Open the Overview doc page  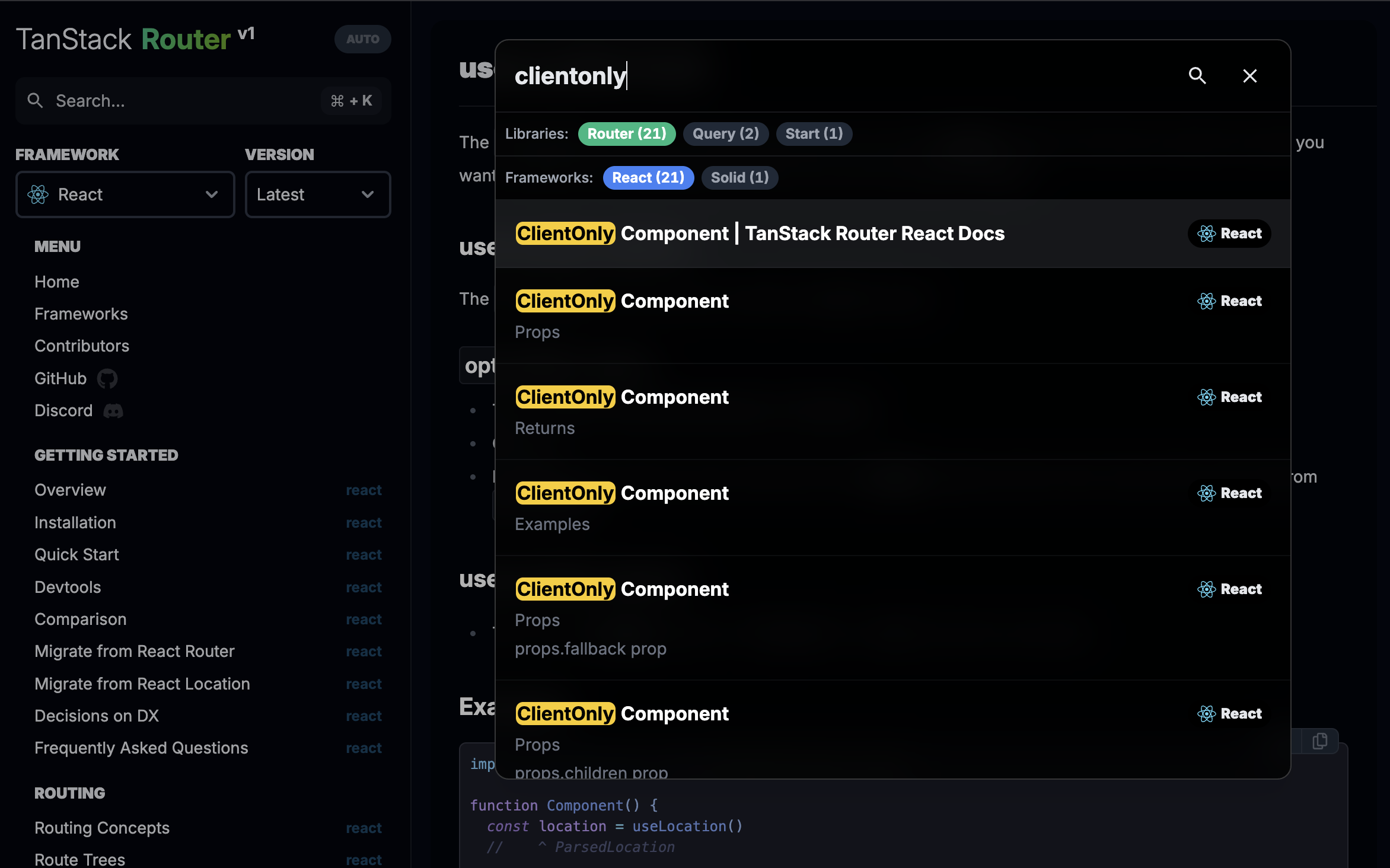[x=208, y=490]
